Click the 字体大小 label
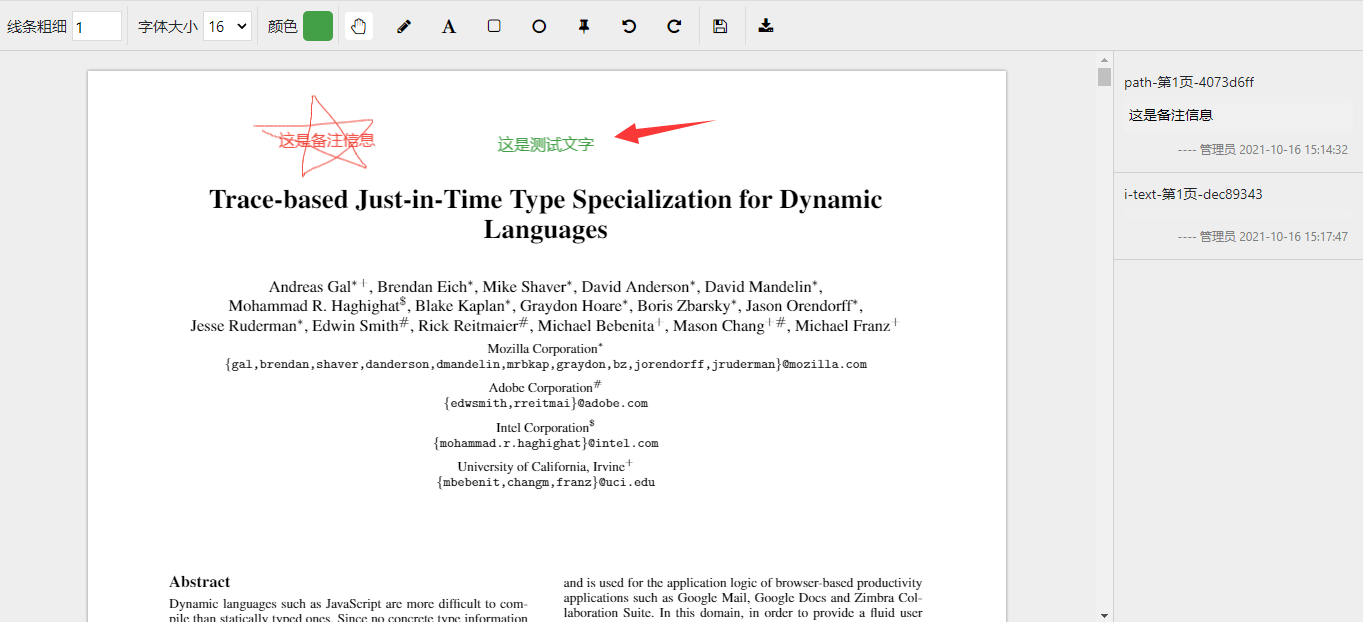1363x622 pixels. [168, 27]
